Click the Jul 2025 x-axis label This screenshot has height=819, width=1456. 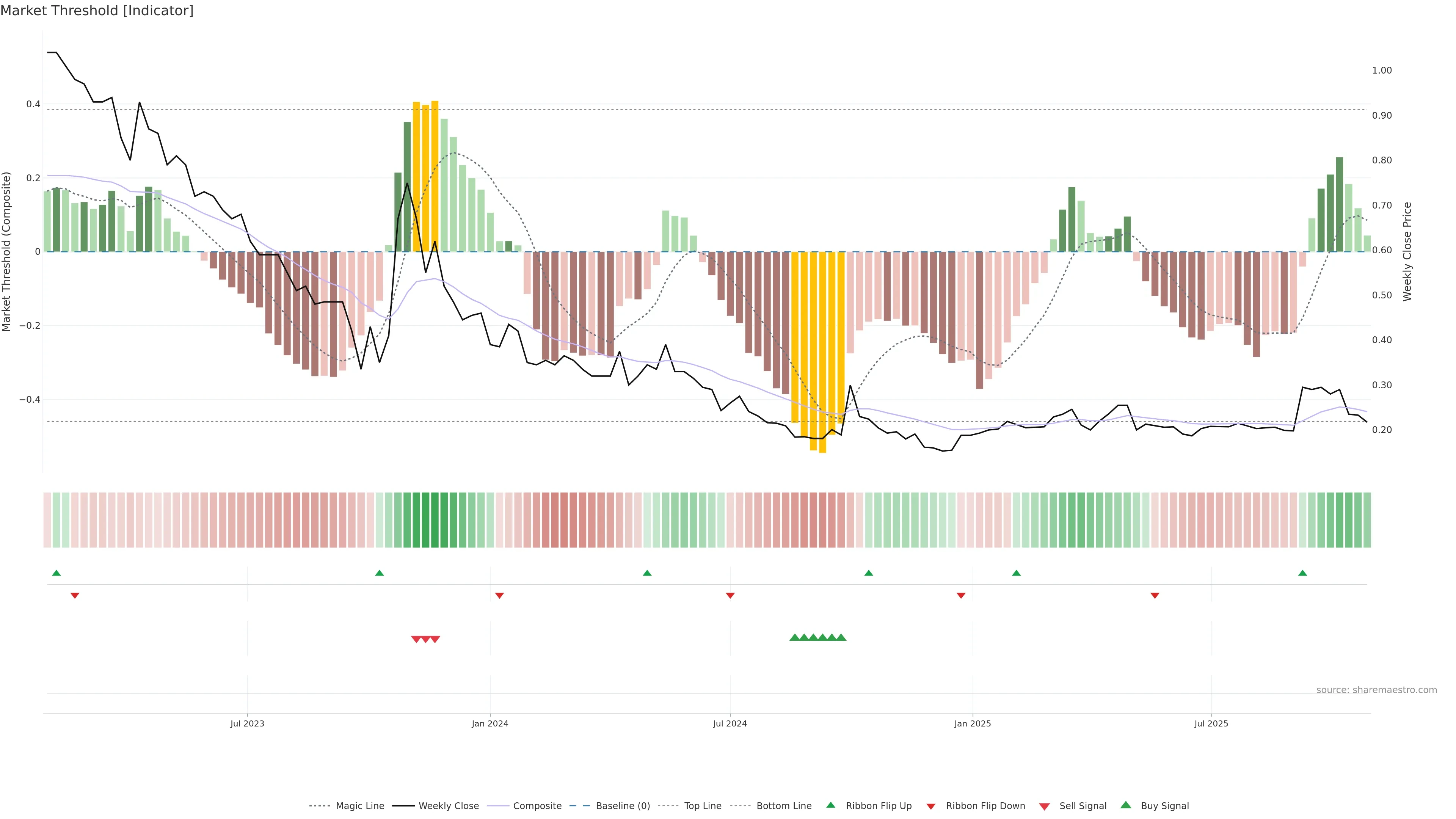tap(1211, 723)
